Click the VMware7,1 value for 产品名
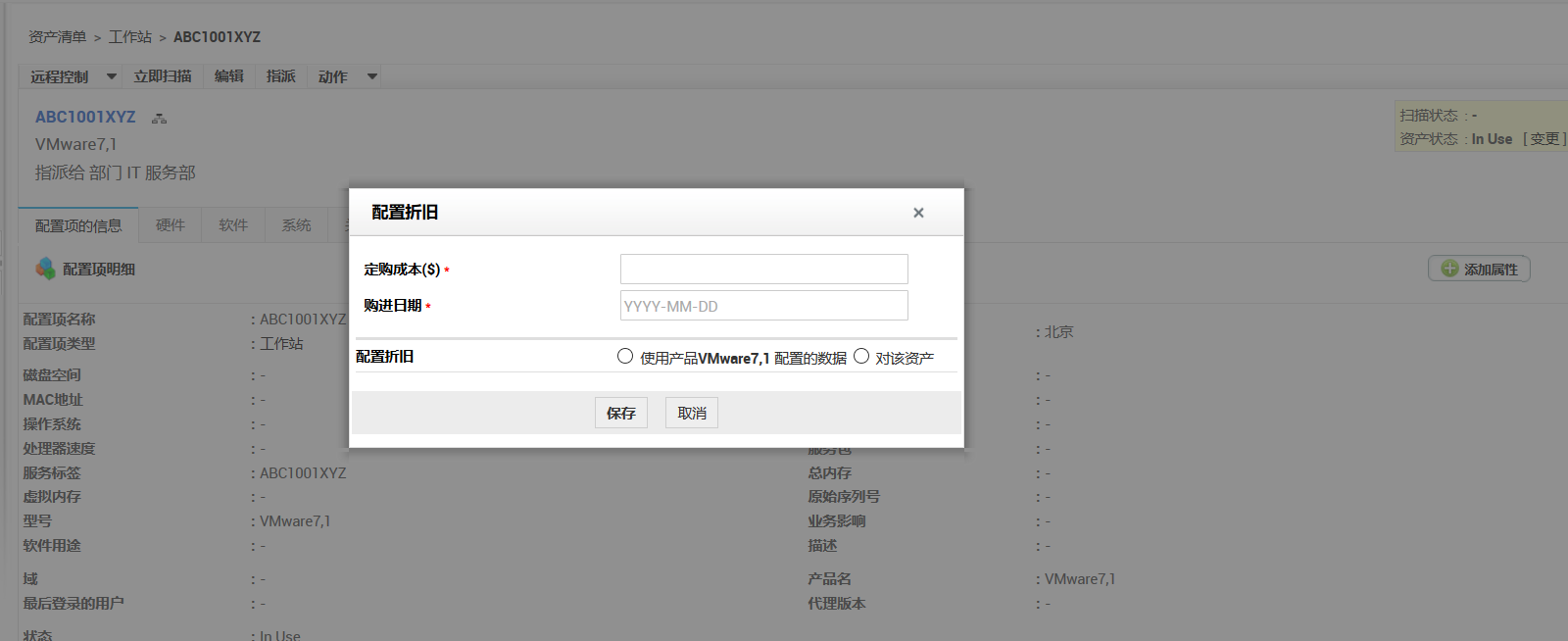 (x=1080, y=579)
